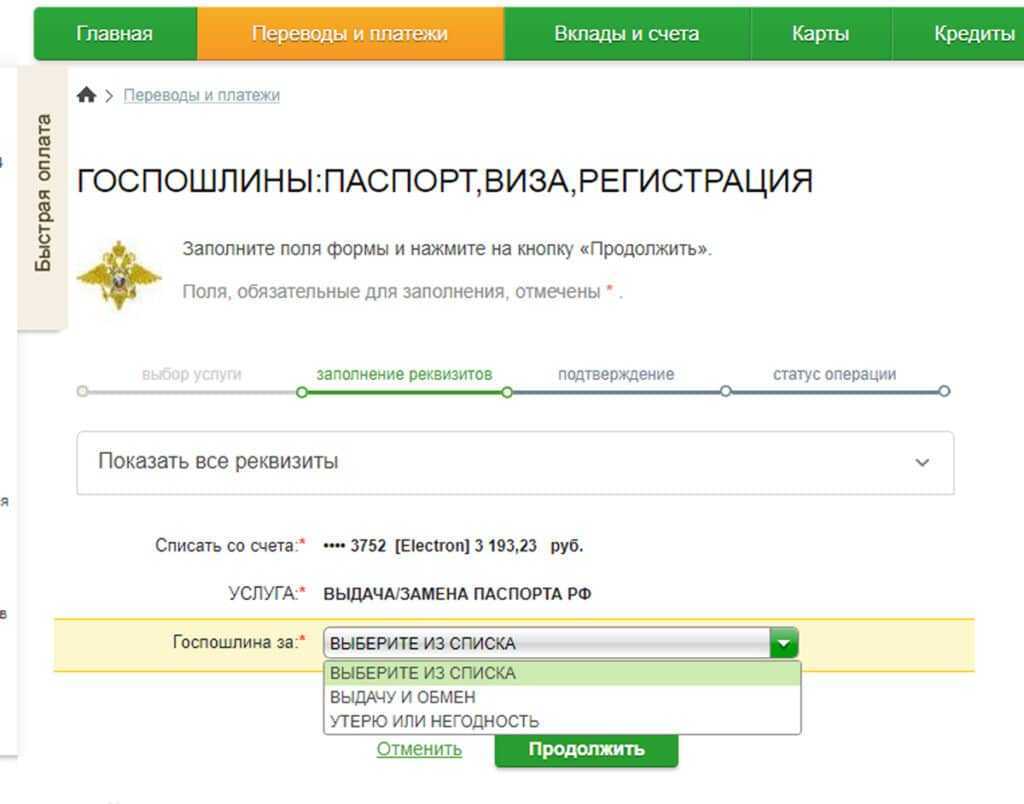
Task: Click the golden eagle emblem icon
Action: pos(119,274)
